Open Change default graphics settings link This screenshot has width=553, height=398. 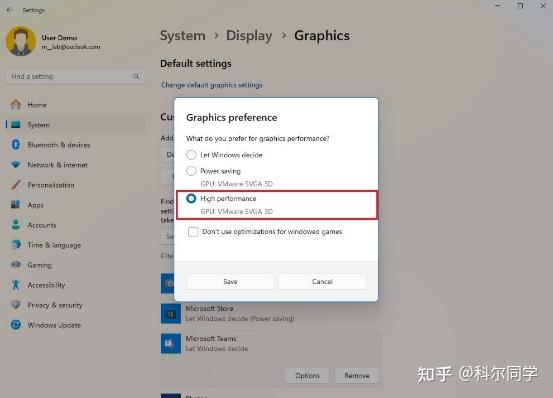[212, 85]
